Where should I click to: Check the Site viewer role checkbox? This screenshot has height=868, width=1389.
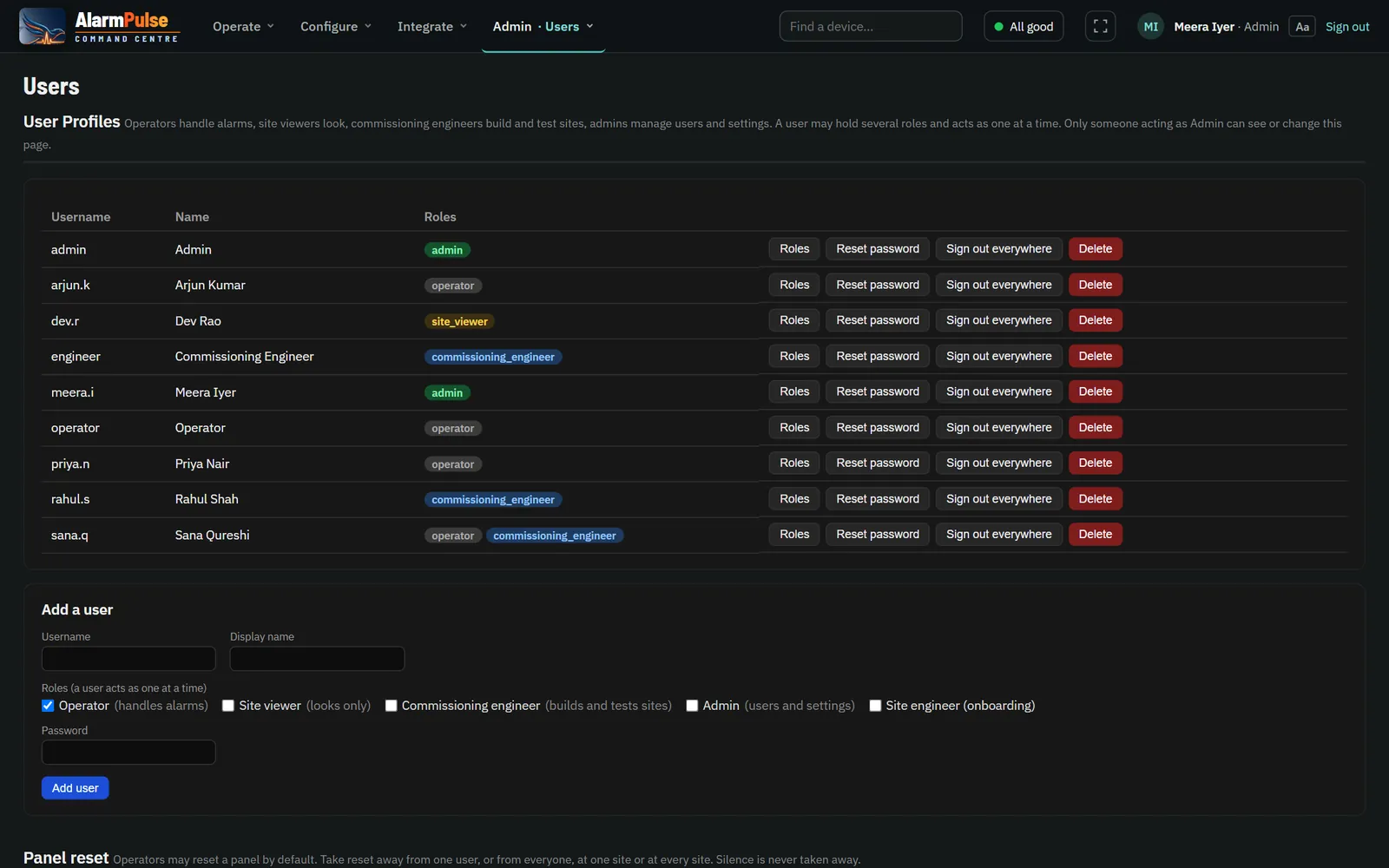228,706
